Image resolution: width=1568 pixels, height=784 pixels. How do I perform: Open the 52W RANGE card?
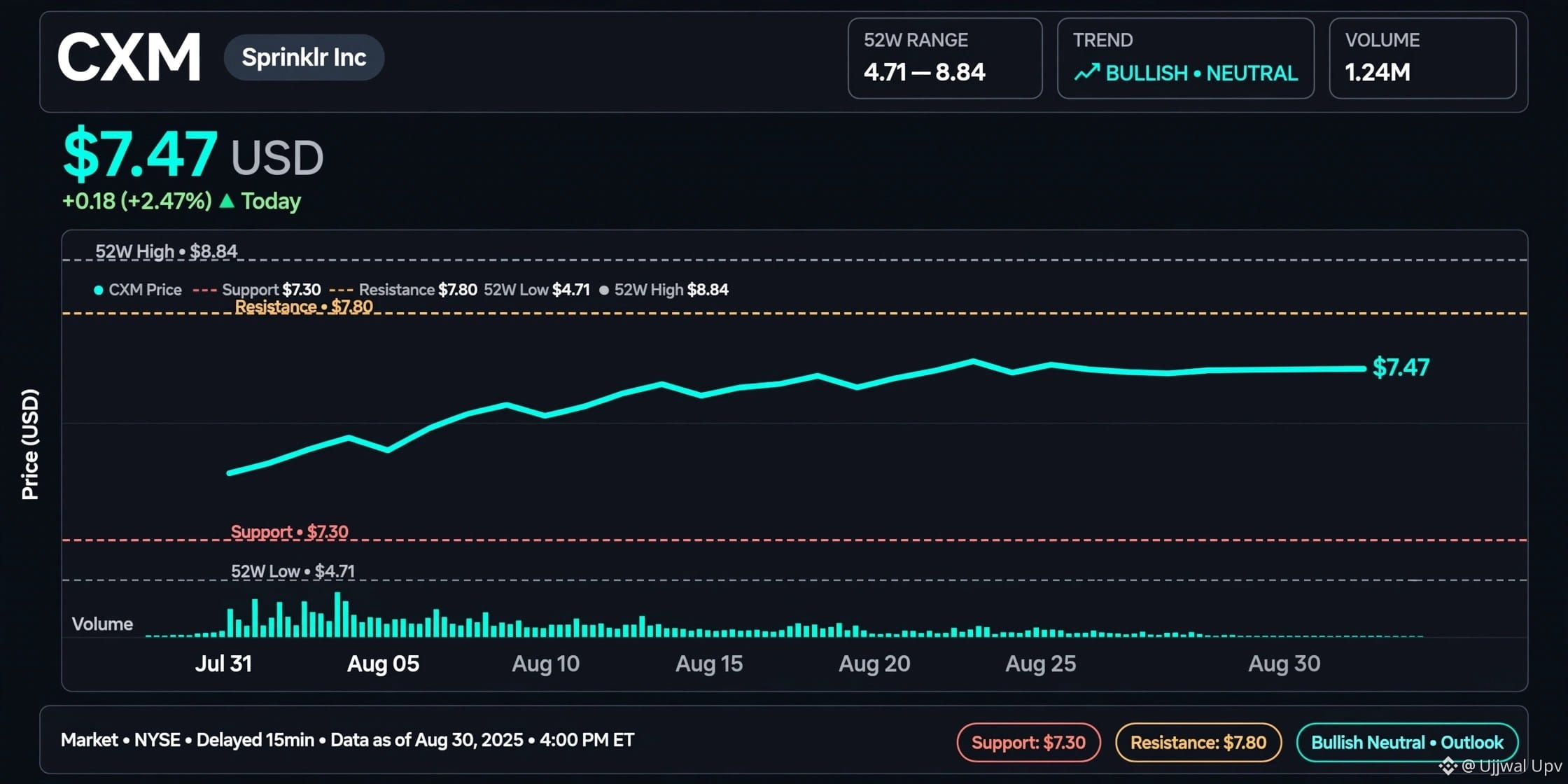(945, 58)
